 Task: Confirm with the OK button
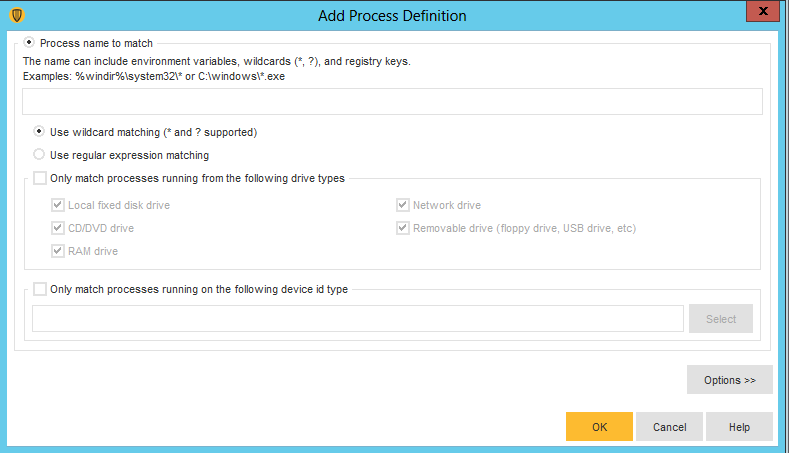[599, 427]
